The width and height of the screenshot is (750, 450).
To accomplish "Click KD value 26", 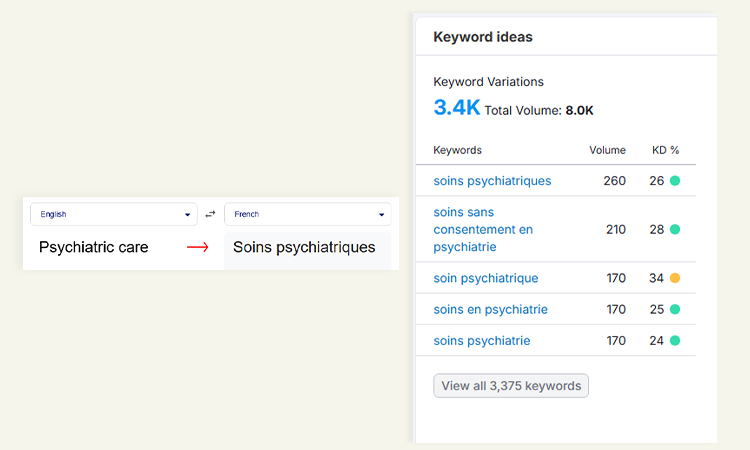I will click(x=657, y=181).
